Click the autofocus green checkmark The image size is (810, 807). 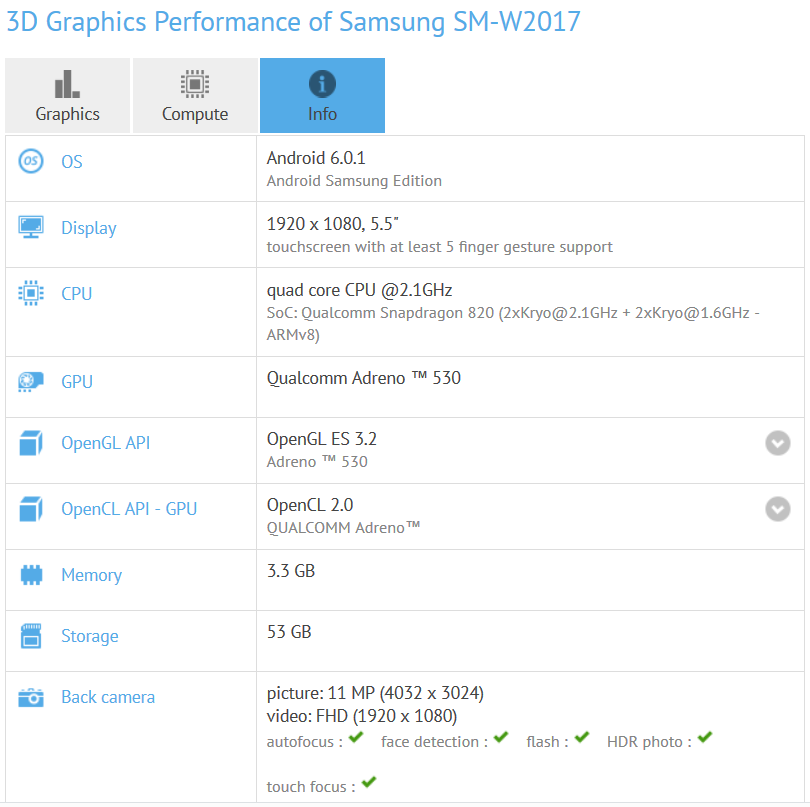click(355, 739)
